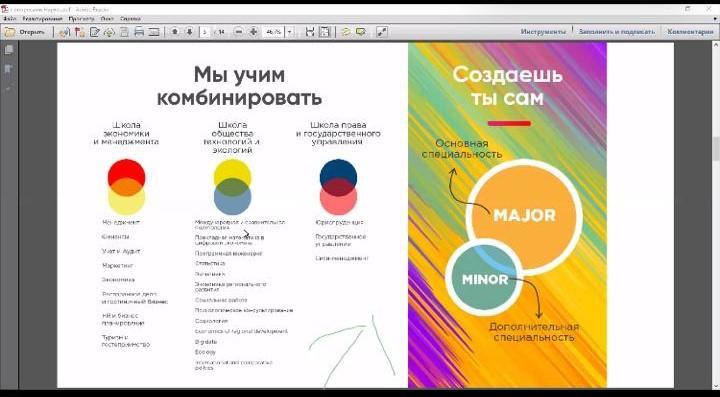Click the cloud upload toolbar icon
This screenshot has height=397, width=720.
point(109,32)
